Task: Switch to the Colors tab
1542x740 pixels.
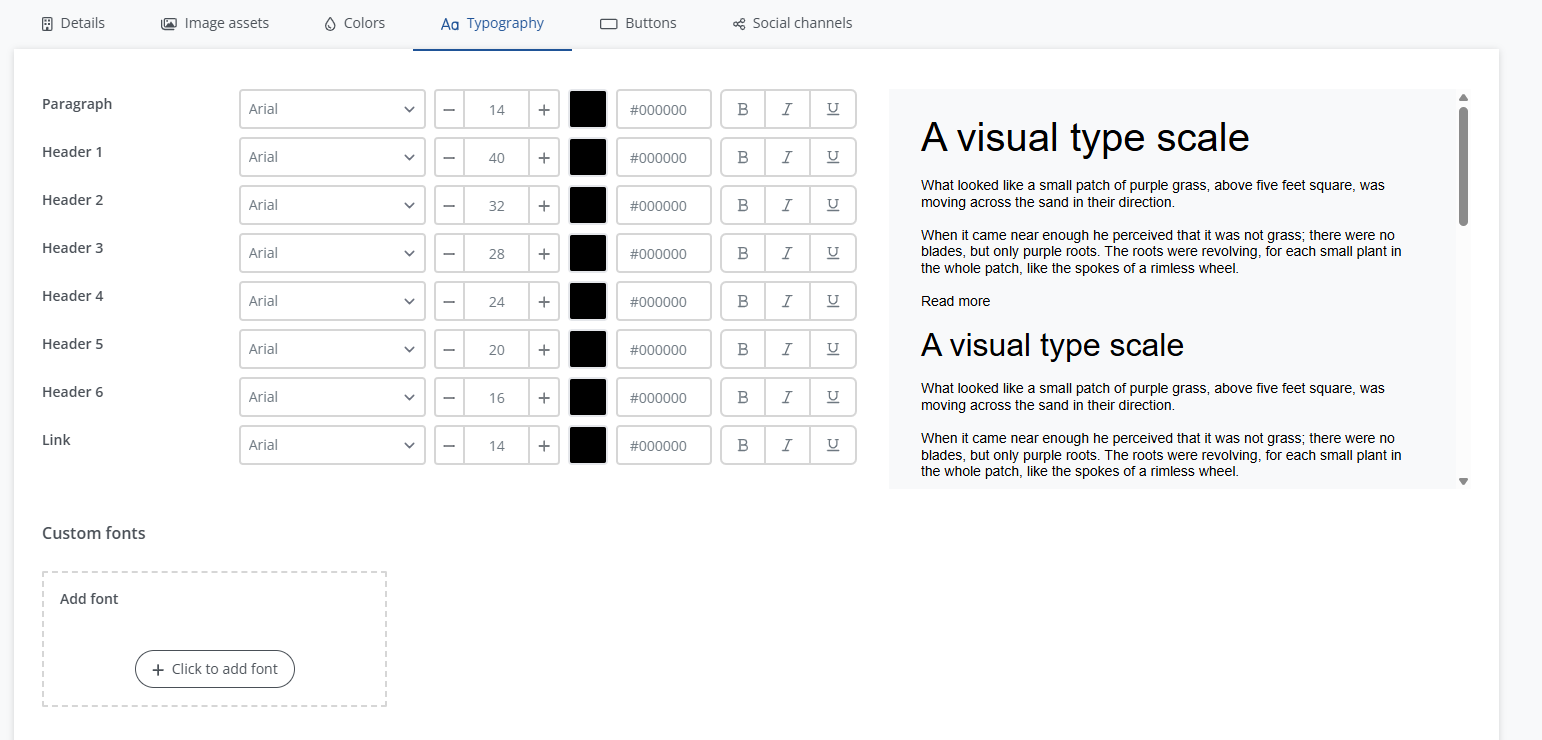Action: click(x=354, y=23)
